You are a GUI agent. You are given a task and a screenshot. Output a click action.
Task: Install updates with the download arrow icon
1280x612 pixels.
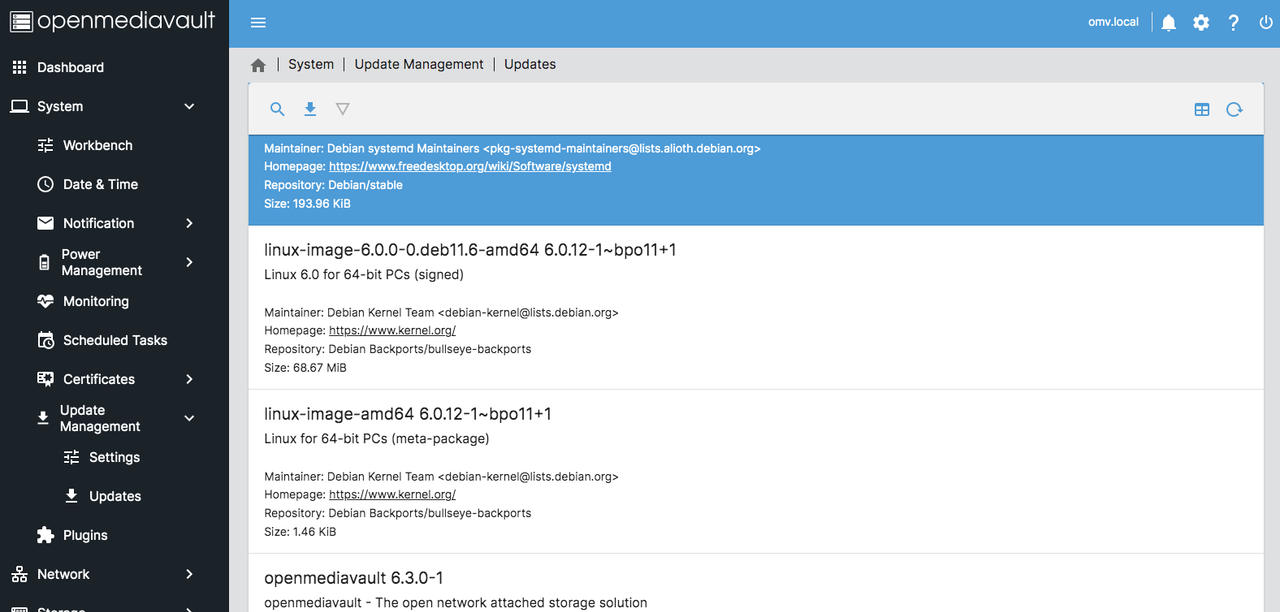click(310, 109)
